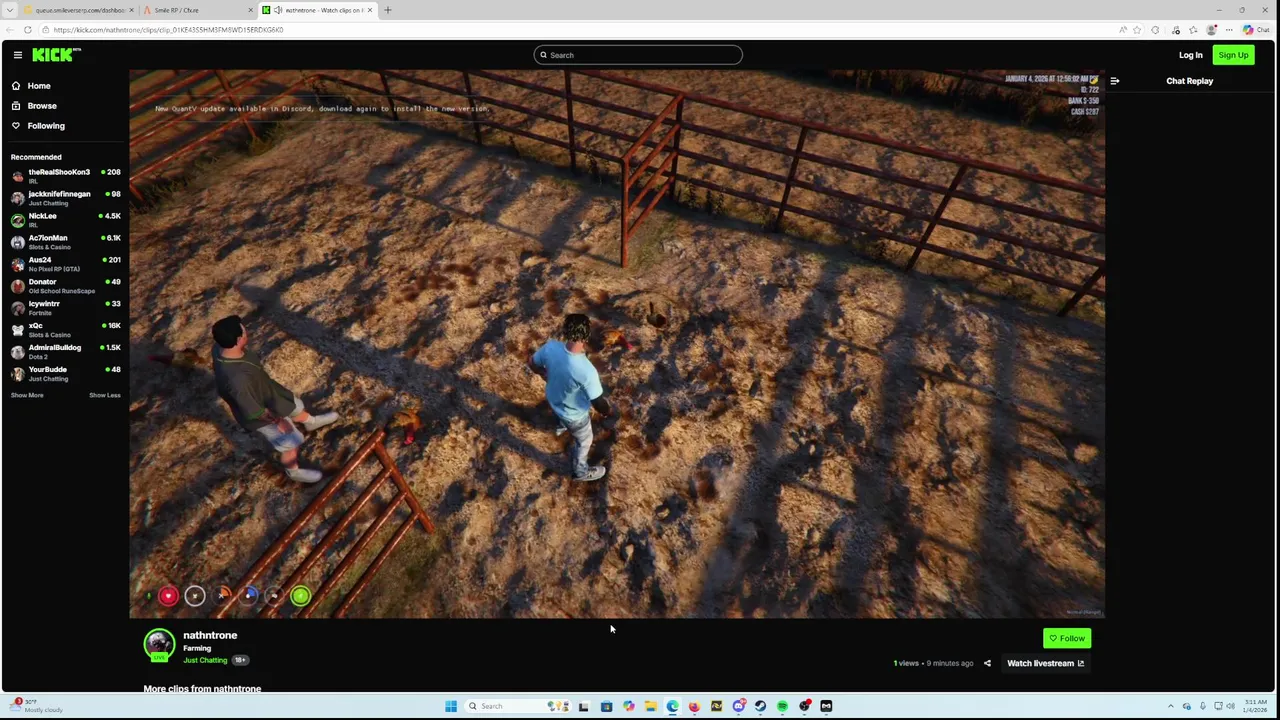Open Just Chatting category link
This screenshot has width=1280, height=720.
205,660
